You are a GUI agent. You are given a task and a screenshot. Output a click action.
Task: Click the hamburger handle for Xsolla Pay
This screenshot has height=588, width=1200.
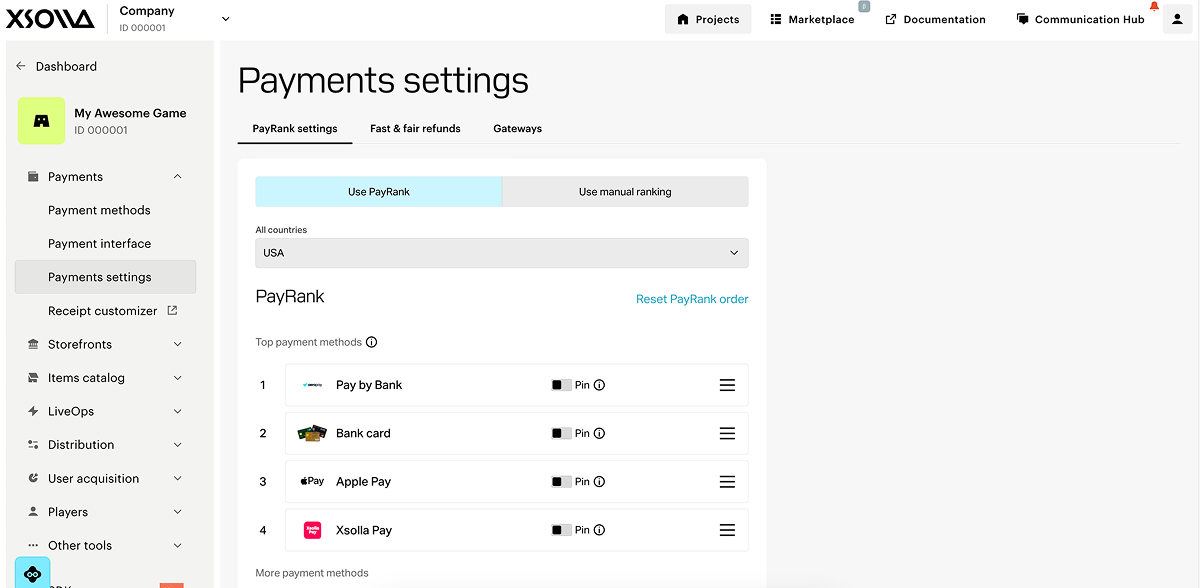point(727,530)
